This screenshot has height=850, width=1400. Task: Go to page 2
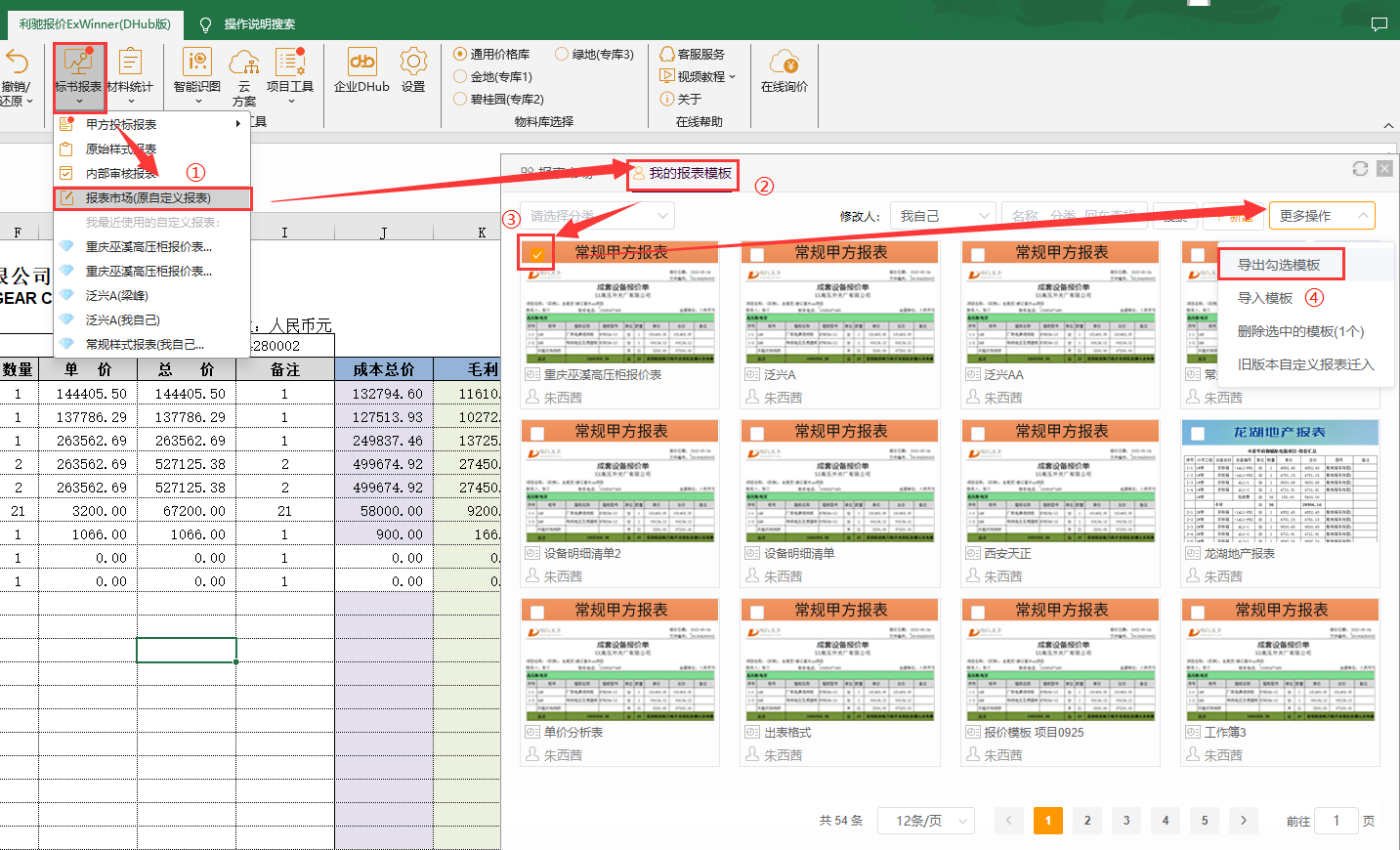pyautogui.click(x=1087, y=821)
